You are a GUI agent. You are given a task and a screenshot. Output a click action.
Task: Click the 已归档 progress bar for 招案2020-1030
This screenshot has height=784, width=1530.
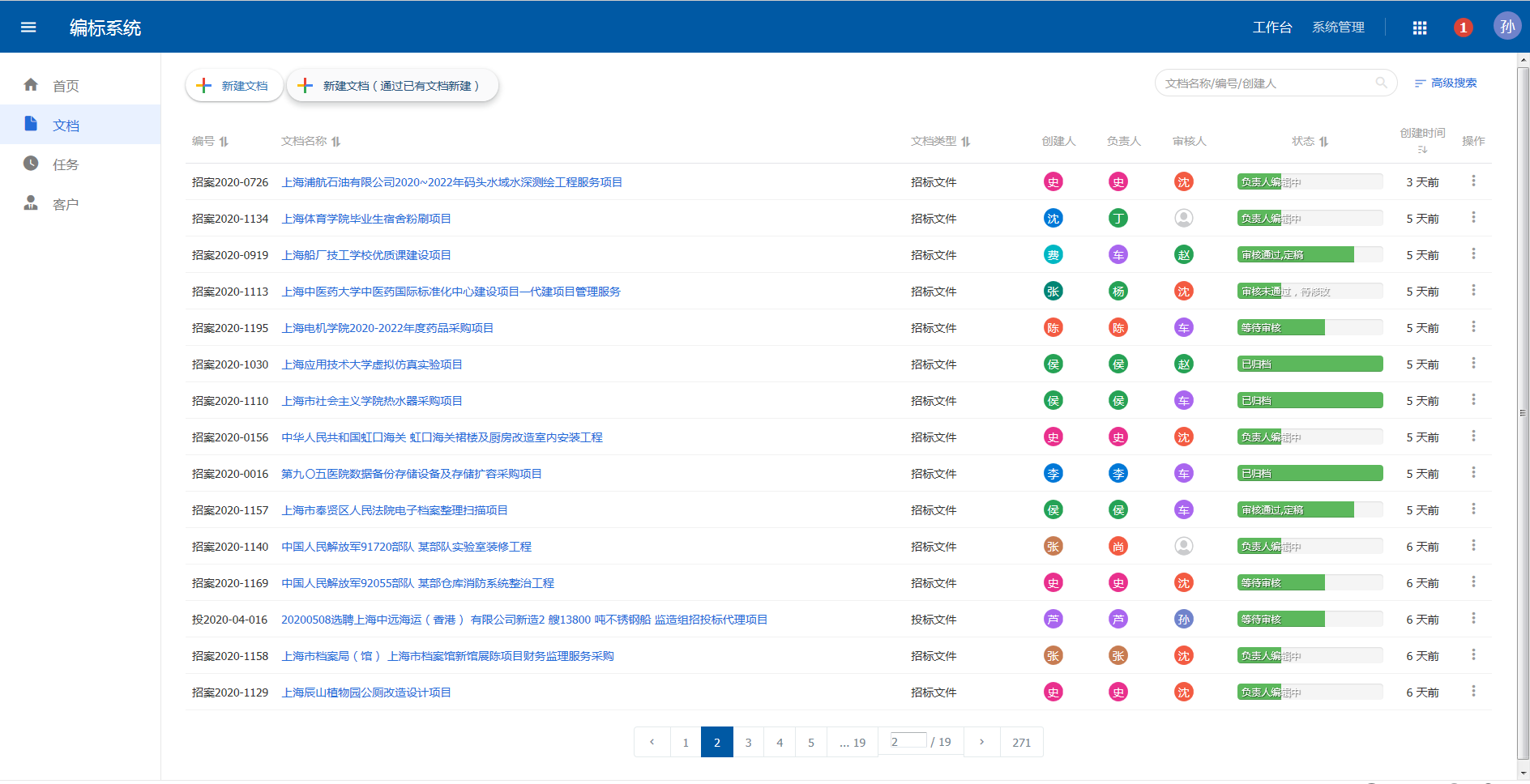click(1310, 364)
